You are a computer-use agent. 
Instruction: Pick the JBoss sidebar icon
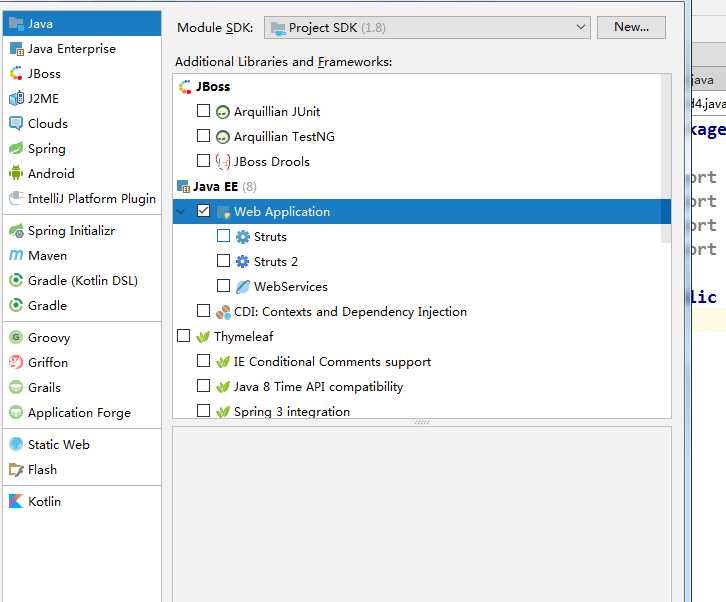[16, 74]
